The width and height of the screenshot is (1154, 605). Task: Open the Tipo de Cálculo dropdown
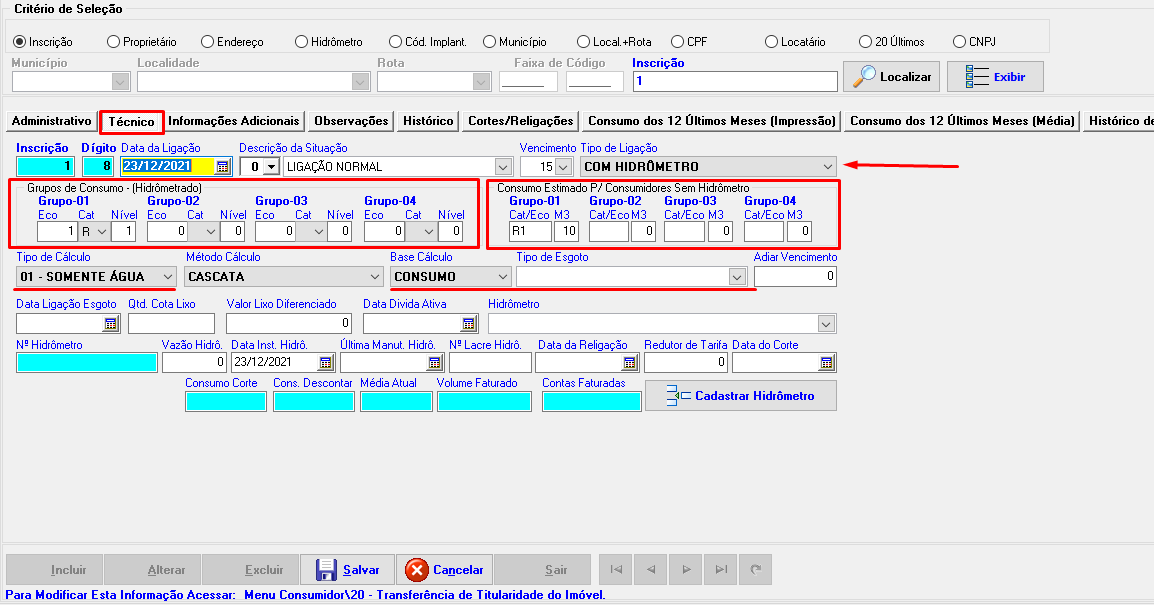167,276
